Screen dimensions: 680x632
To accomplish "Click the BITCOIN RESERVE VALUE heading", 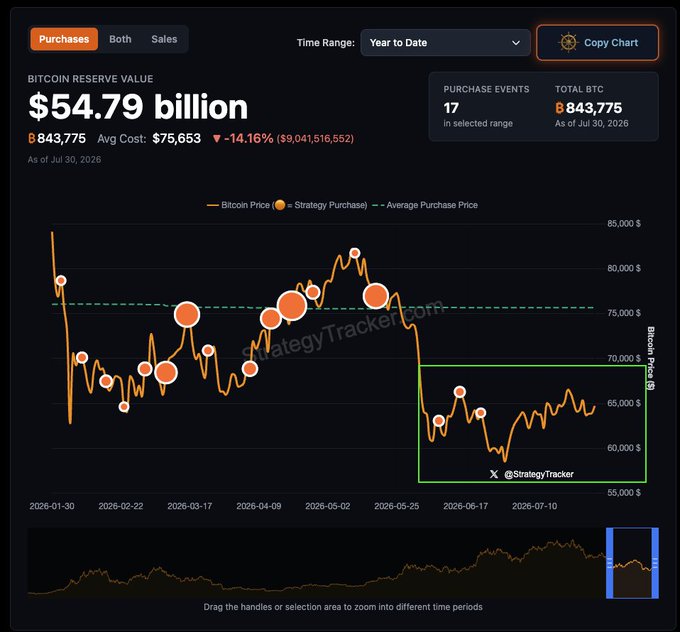I will pyautogui.click(x=90, y=79).
